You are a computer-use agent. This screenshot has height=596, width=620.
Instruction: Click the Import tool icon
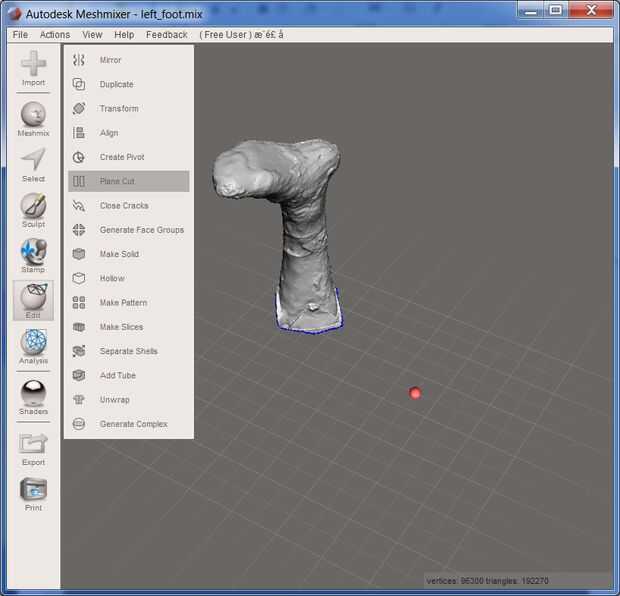[x=33, y=63]
